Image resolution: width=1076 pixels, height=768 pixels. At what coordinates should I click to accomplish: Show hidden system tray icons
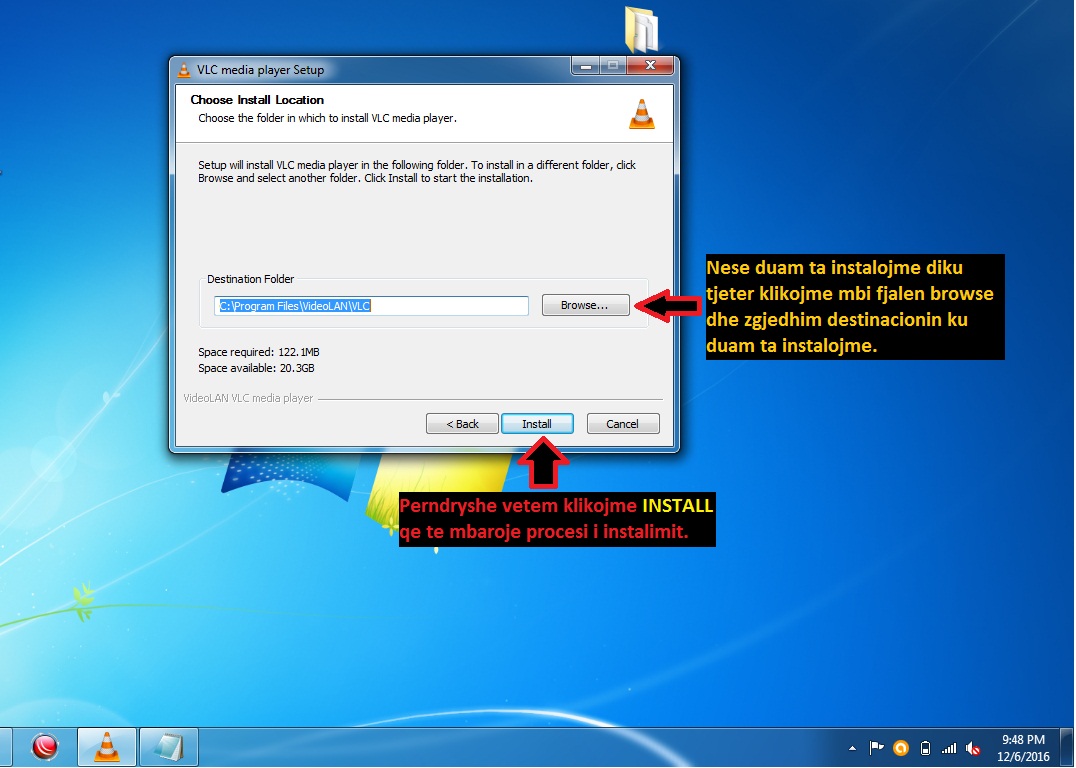pyautogui.click(x=852, y=748)
